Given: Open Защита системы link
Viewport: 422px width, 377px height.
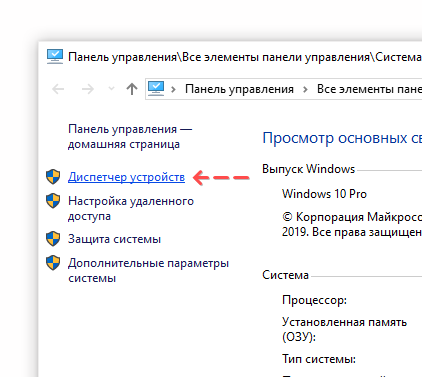Looking at the screenshot, I should (x=114, y=239).
